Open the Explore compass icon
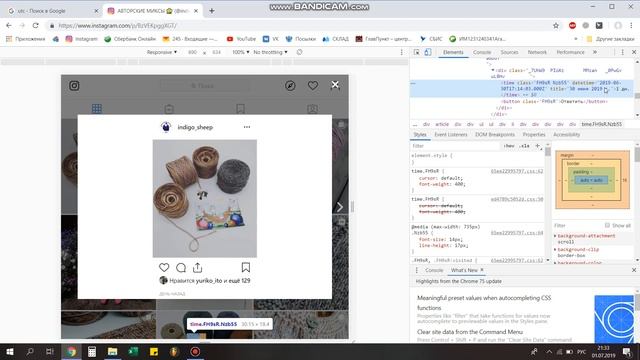Image resolution: width=640 pixels, height=360 pixels. coord(290,86)
